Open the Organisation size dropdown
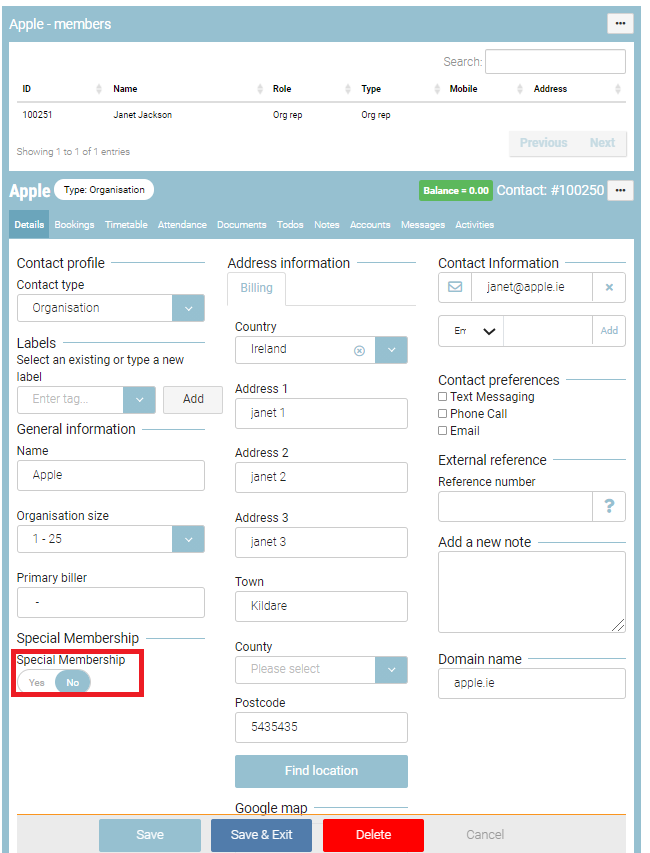This screenshot has width=650, height=853. (188, 539)
